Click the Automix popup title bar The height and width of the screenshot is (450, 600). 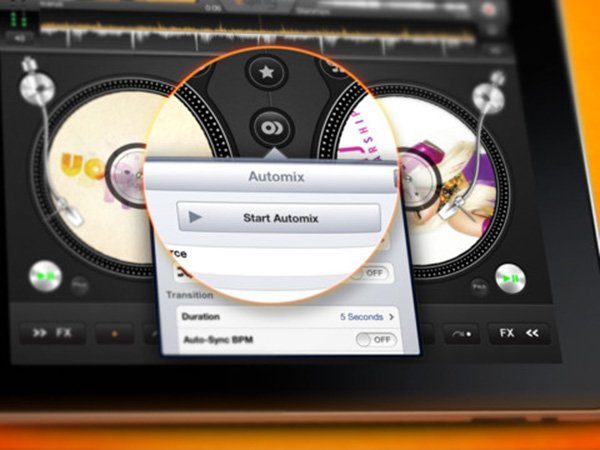272,176
